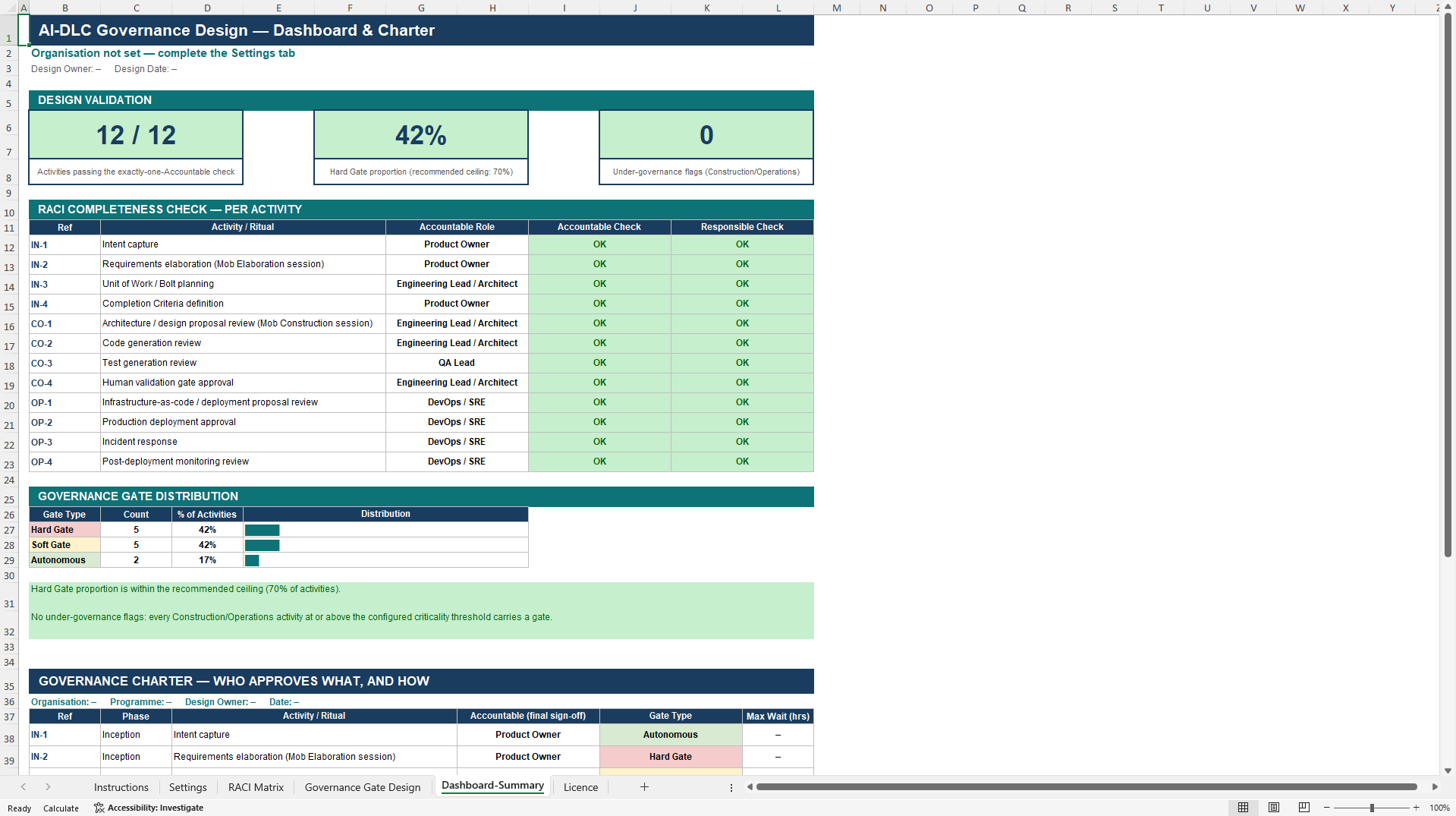The image size is (1456, 816).
Task: Click 'DESIGN VALIDATION' section header
Action: pos(421,100)
